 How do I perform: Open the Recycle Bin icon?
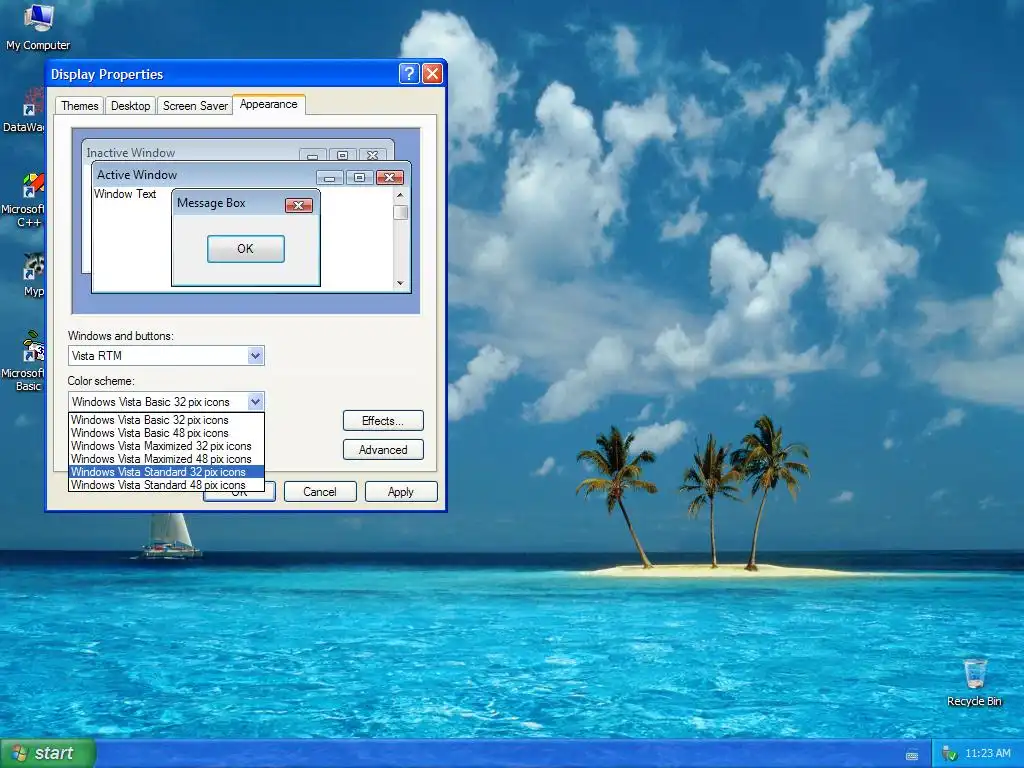(974, 682)
